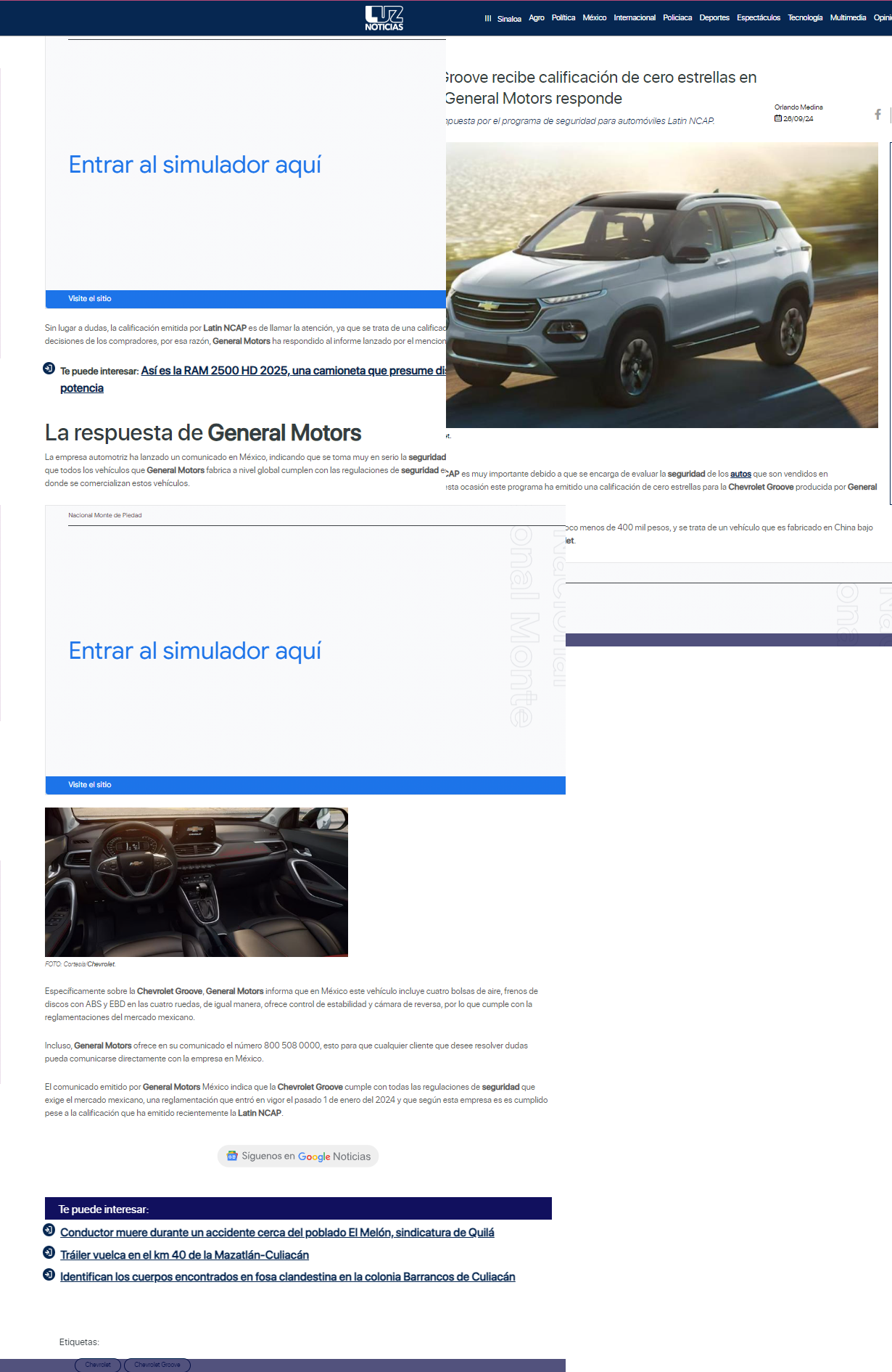Click arrow icon beside Identifican los cuerpos link
This screenshot has width=892, height=1372.
pyautogui.click(x=49, y=1275)
